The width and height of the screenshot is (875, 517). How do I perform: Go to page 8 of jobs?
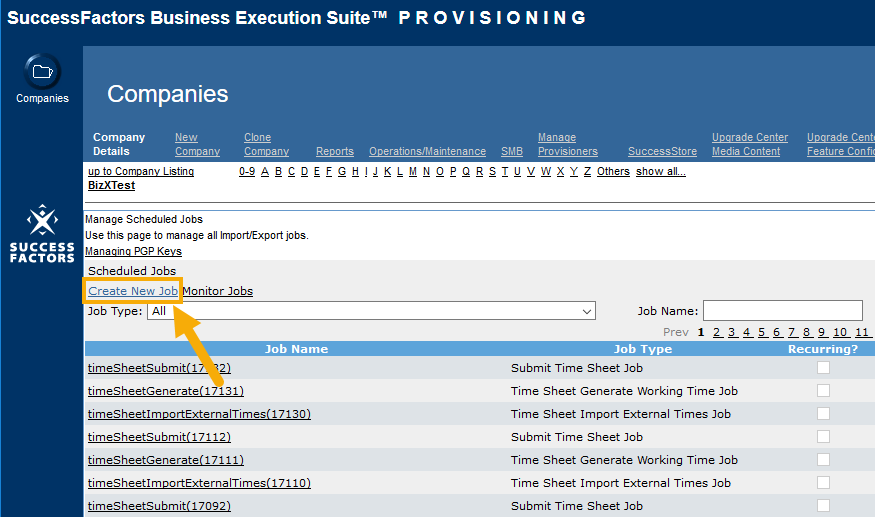tap(807, 332)
